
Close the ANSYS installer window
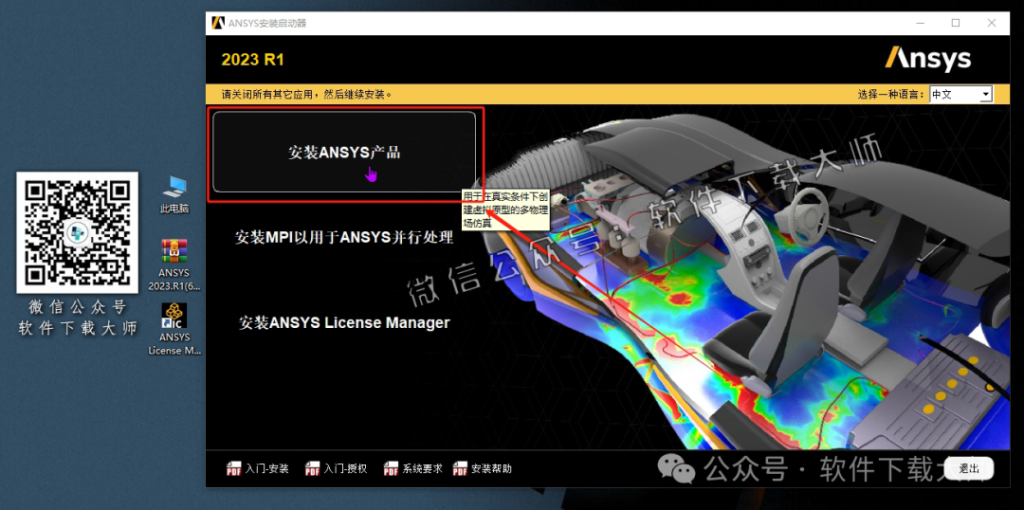[991, 23]
